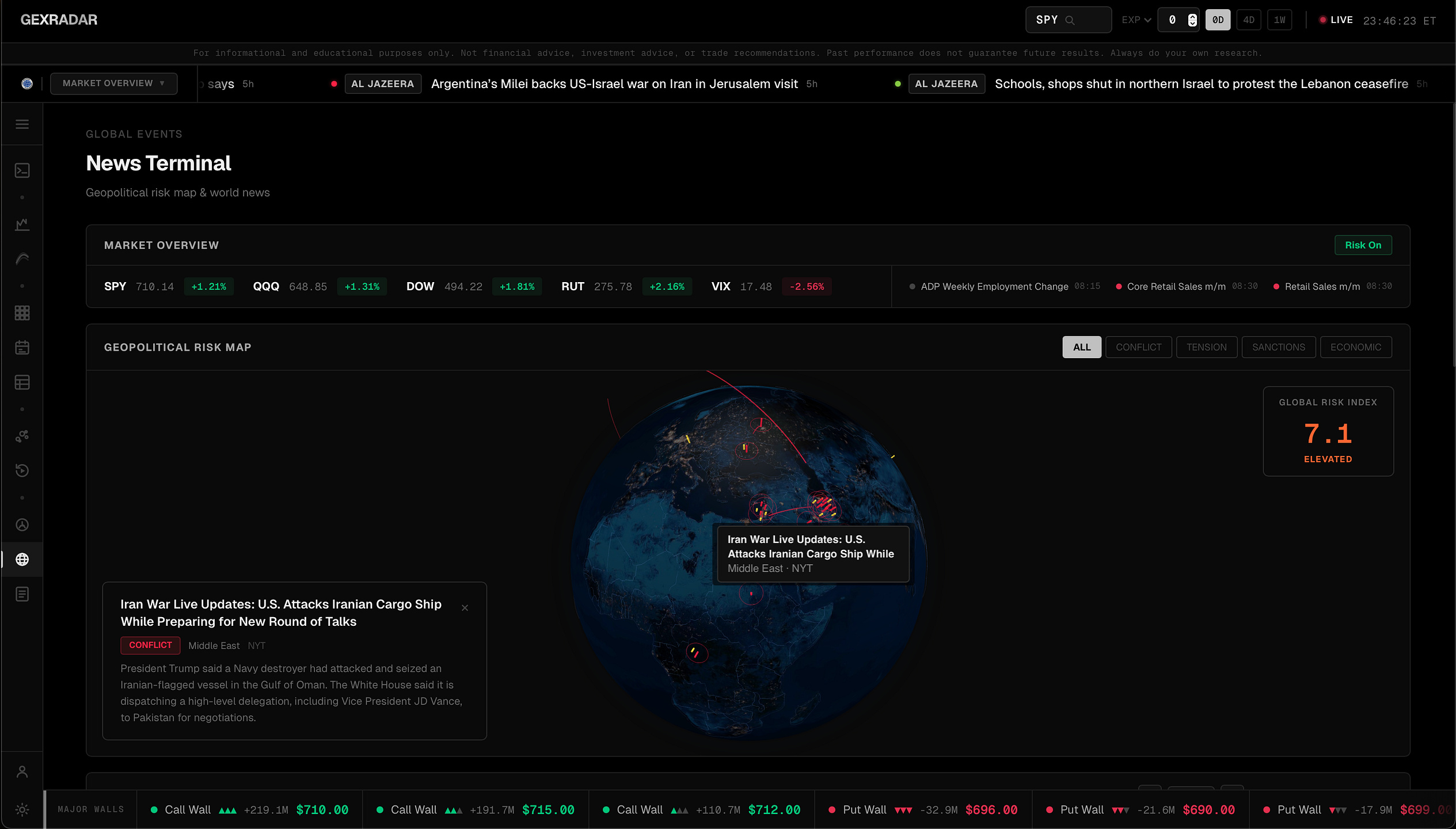The image size is (1456, 829).
Task: Click the ADP Weekly Employment Change event
Action: 1004,287
